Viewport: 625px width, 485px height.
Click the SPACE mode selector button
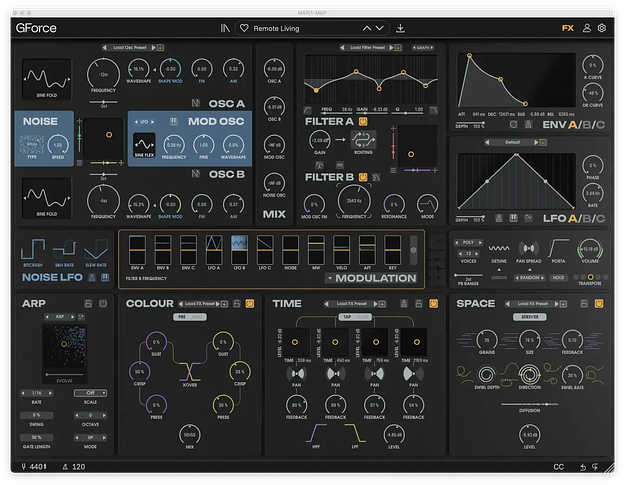click(530, 317)
